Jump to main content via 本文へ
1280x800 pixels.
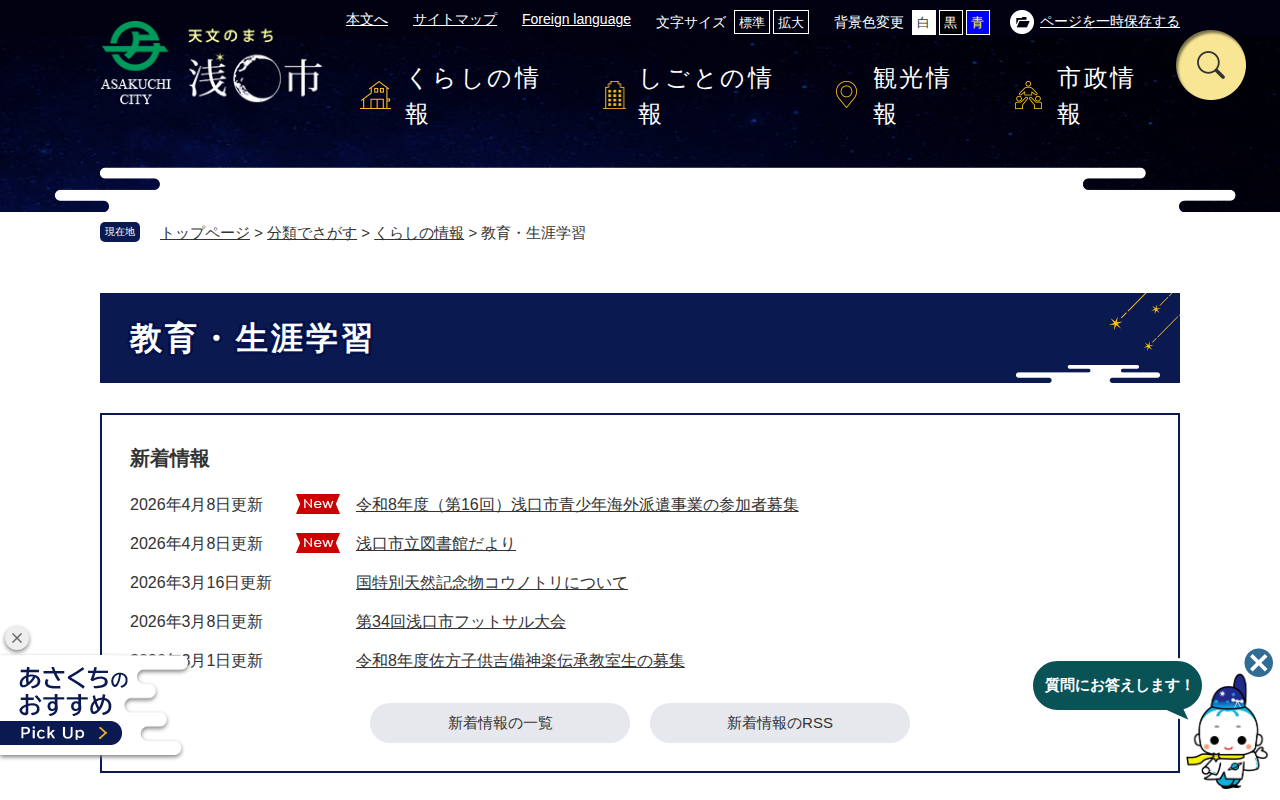(367, 19)
